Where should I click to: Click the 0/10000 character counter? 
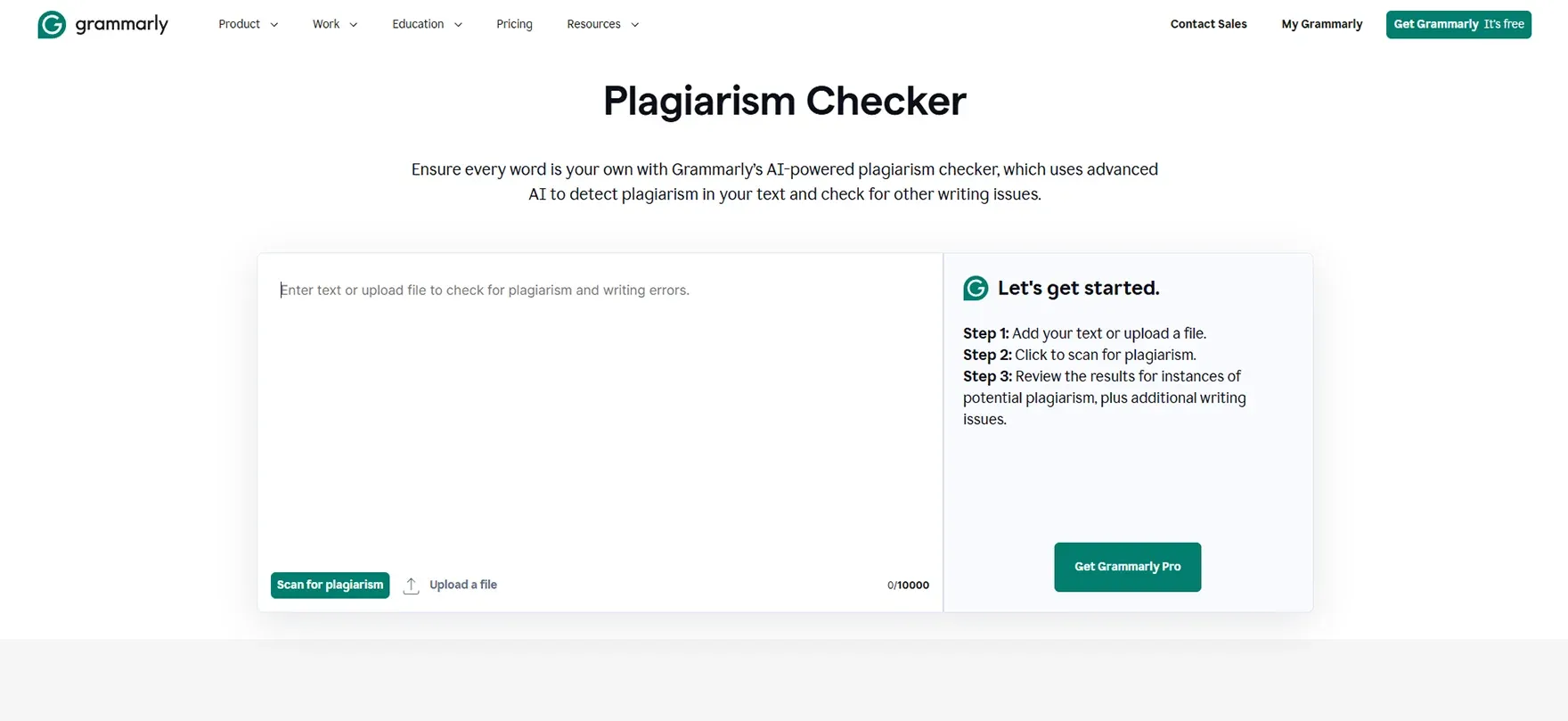(x=908, y=586)
